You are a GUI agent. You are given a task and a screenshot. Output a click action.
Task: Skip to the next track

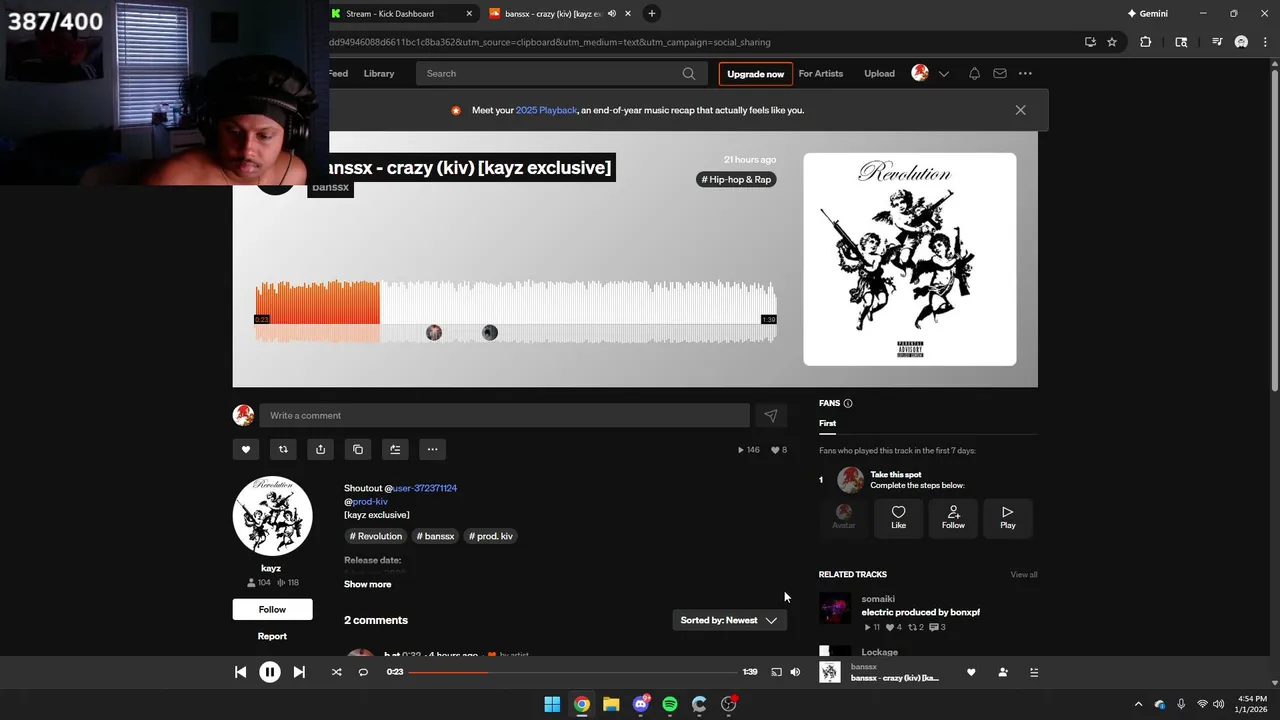click(299, 672)
